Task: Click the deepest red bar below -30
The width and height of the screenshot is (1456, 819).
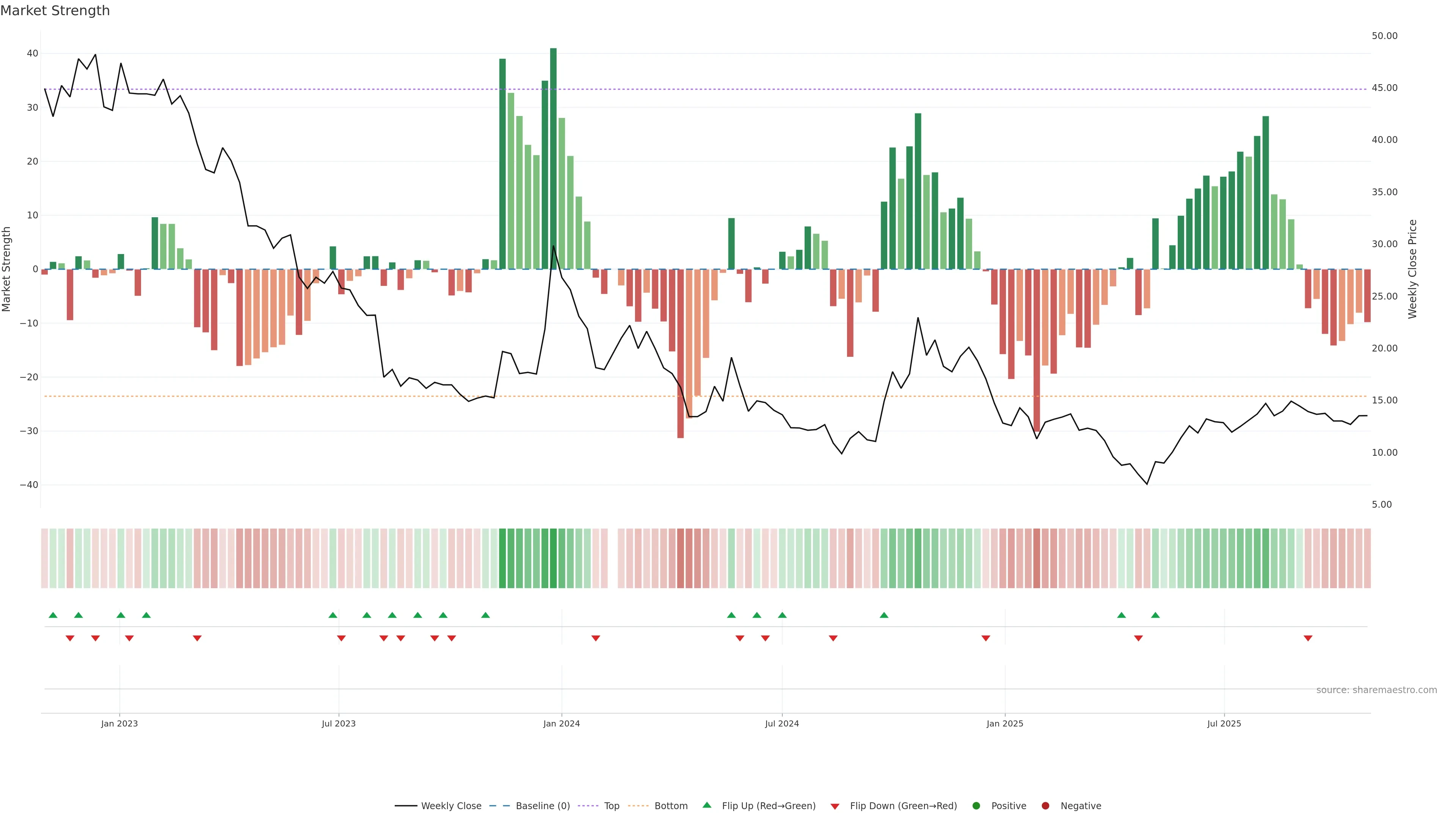Action: click(681, 353)
